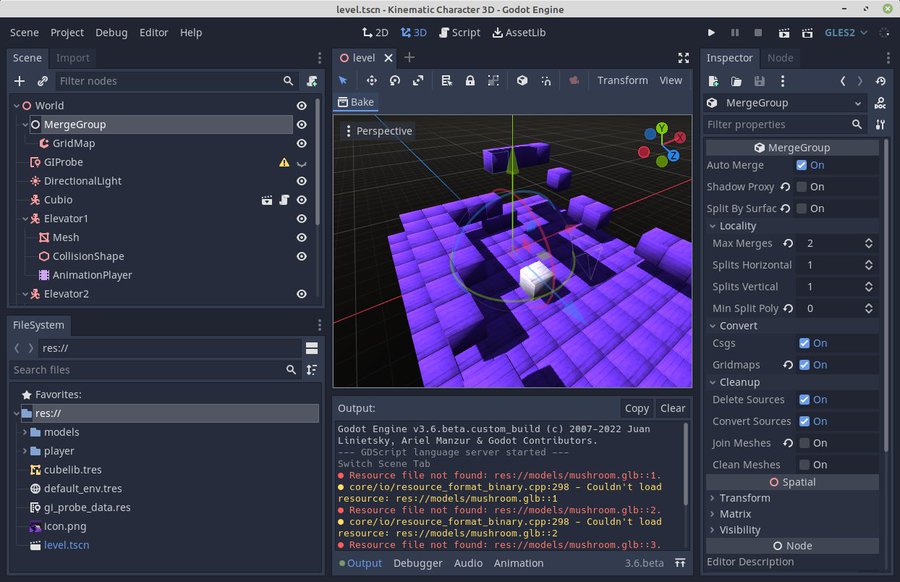Focus the Filter nodes field

click(176, 81)
